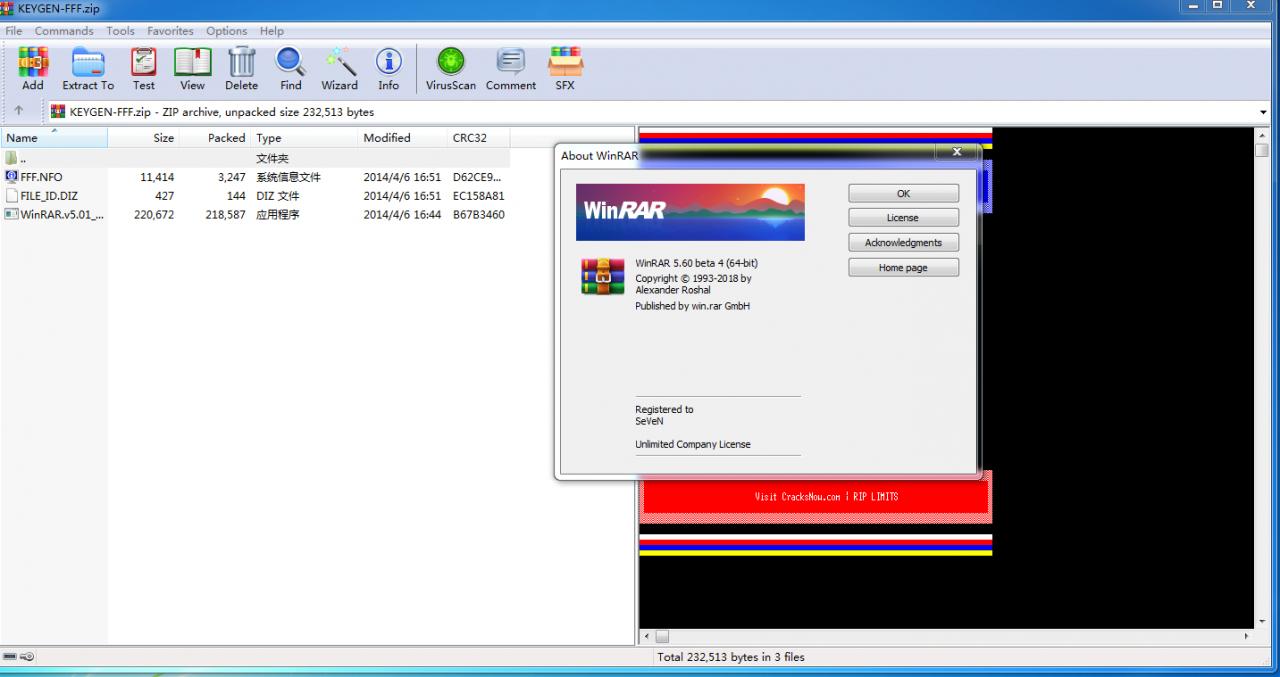The width and height of the screenshot is (1280, 677).
Task: Click the horizontal scrollbar left arrow
Action: 645,636
